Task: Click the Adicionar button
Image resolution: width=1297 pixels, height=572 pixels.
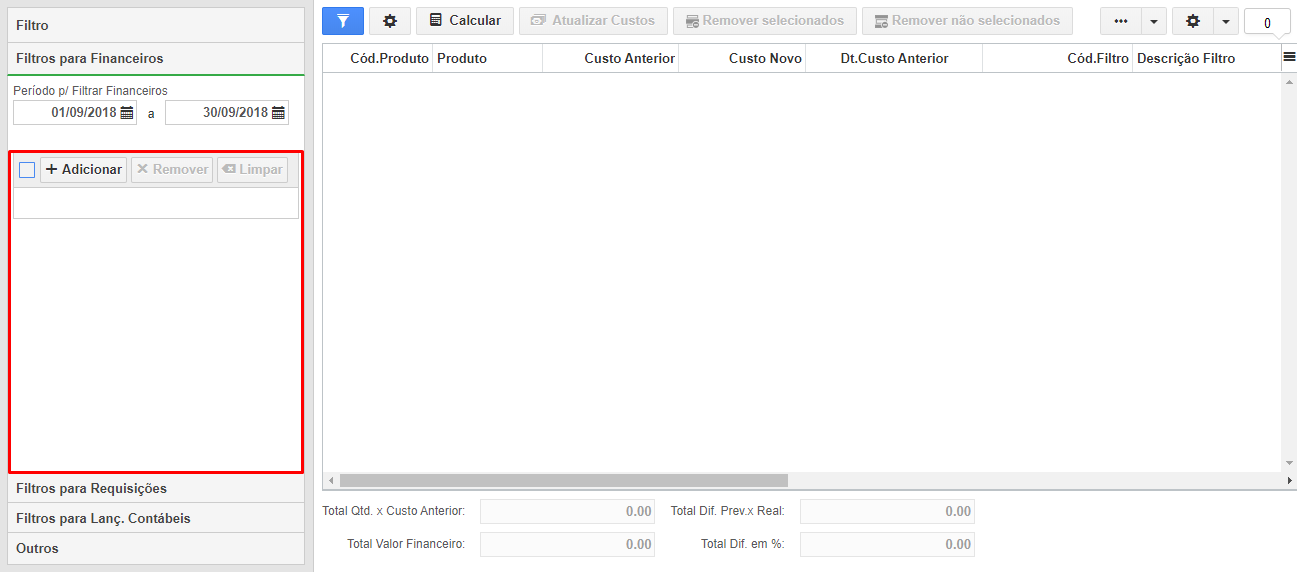Action: [84, 170]
